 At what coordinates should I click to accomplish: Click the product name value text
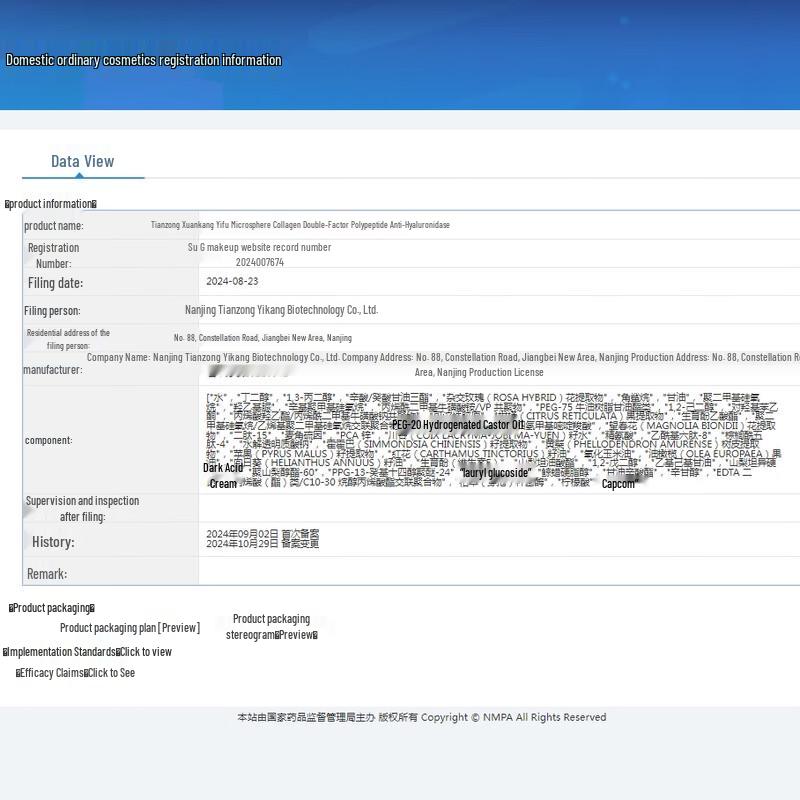[x=300, y=225]
